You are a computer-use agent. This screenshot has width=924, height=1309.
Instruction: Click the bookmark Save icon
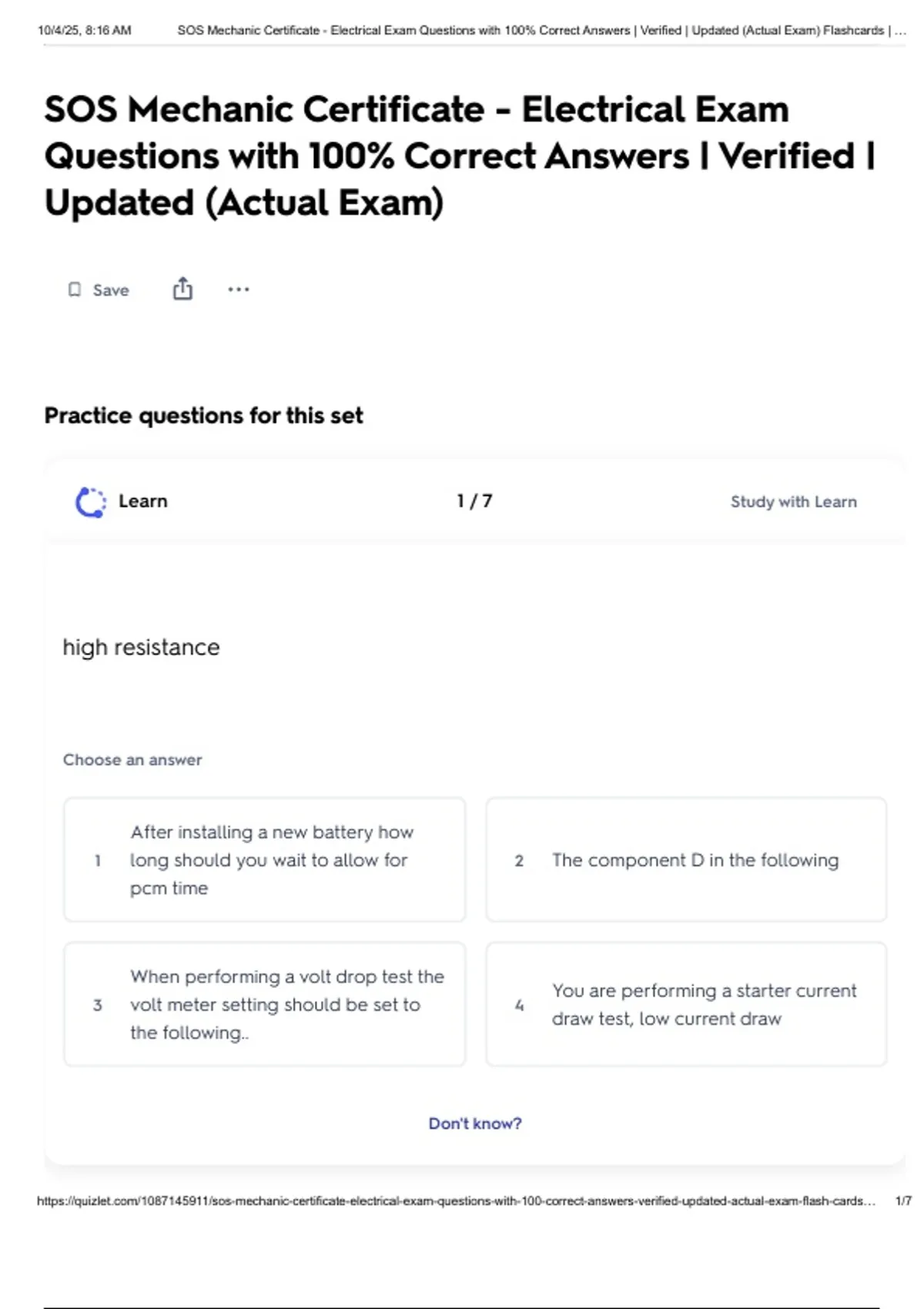point(75,290)
